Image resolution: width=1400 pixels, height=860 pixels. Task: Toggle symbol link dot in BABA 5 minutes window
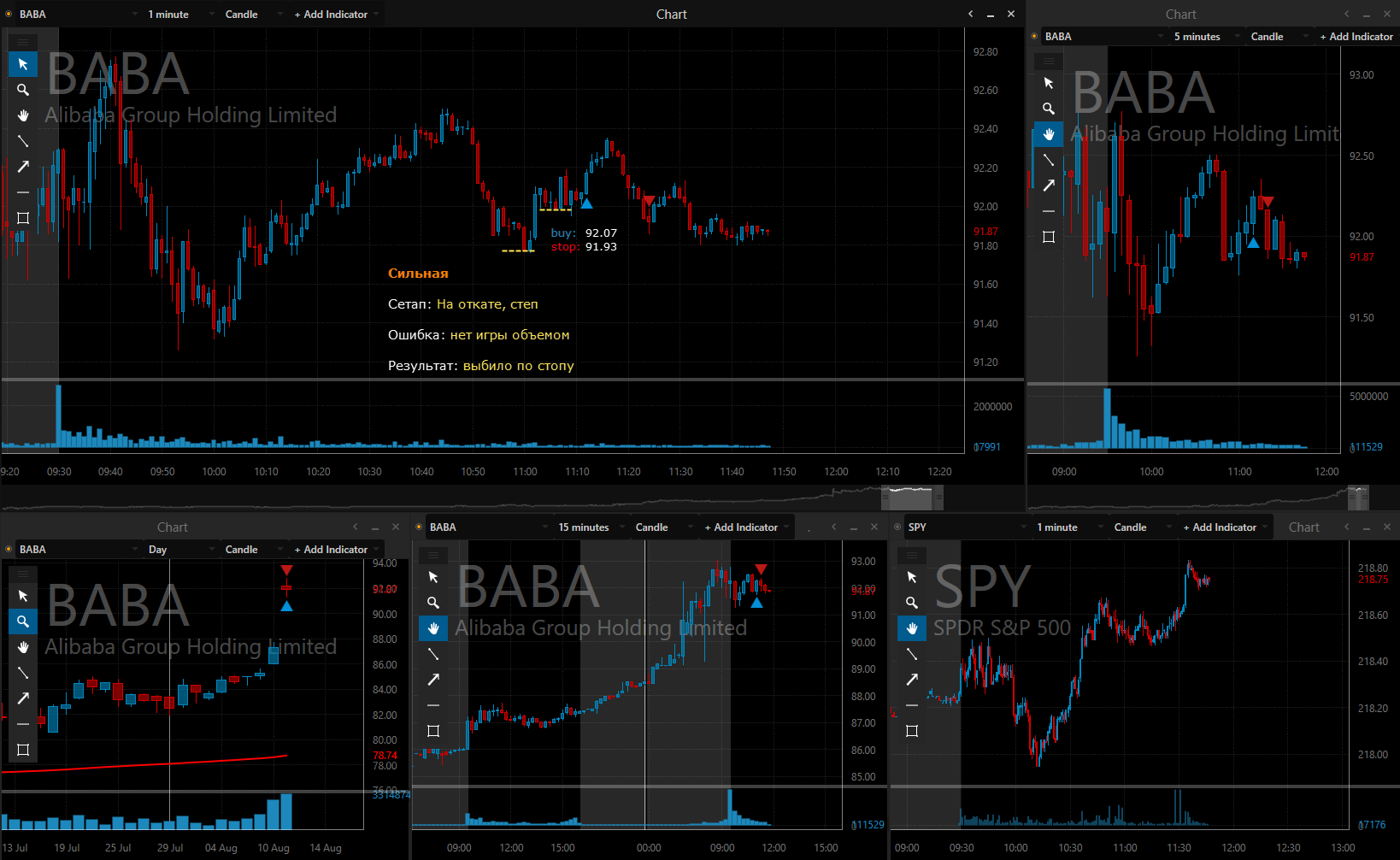[x=1034, y=37]
